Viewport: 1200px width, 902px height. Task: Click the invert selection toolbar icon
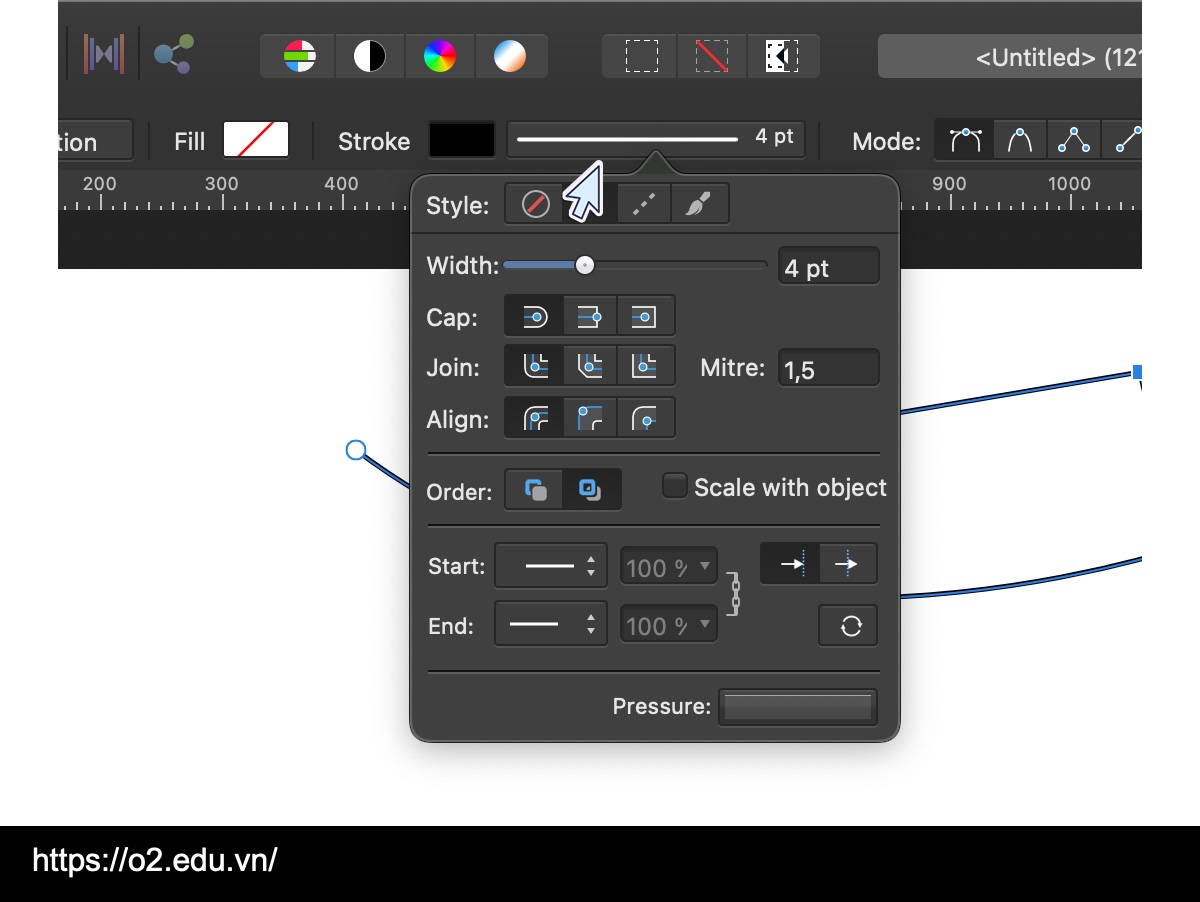782,56
